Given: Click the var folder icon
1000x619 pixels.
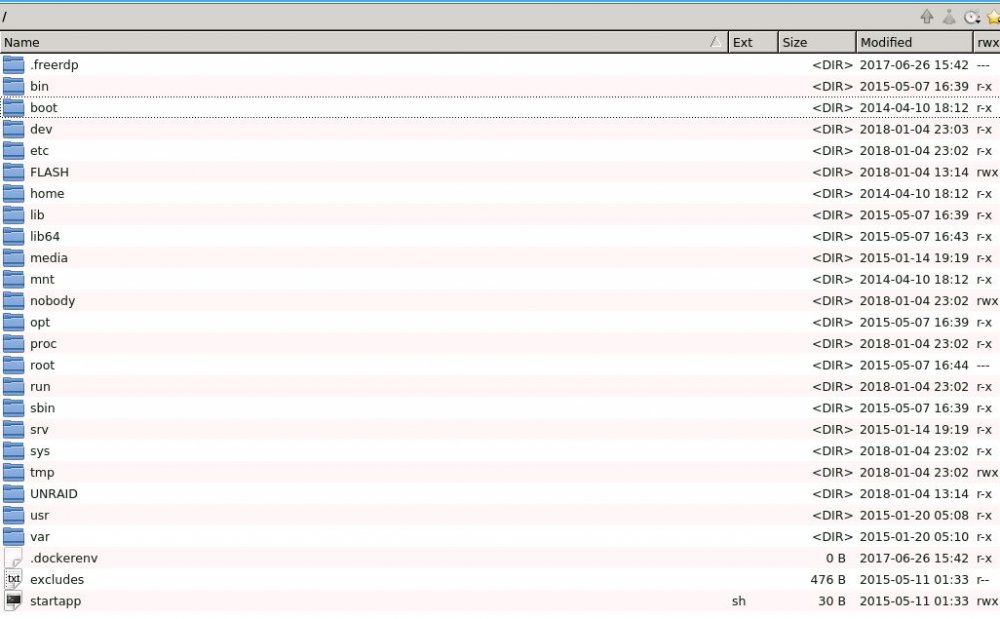Looking at the screenshot, I should [x=13, y=537].
